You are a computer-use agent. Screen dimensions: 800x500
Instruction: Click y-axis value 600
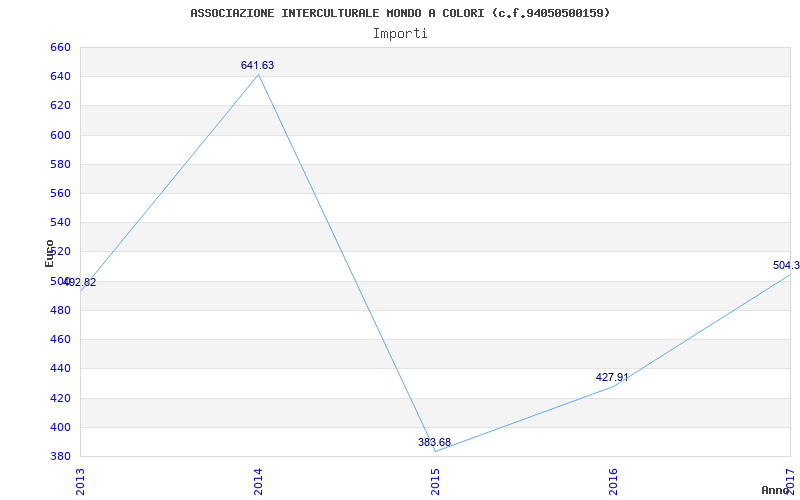tap(60, 136)
